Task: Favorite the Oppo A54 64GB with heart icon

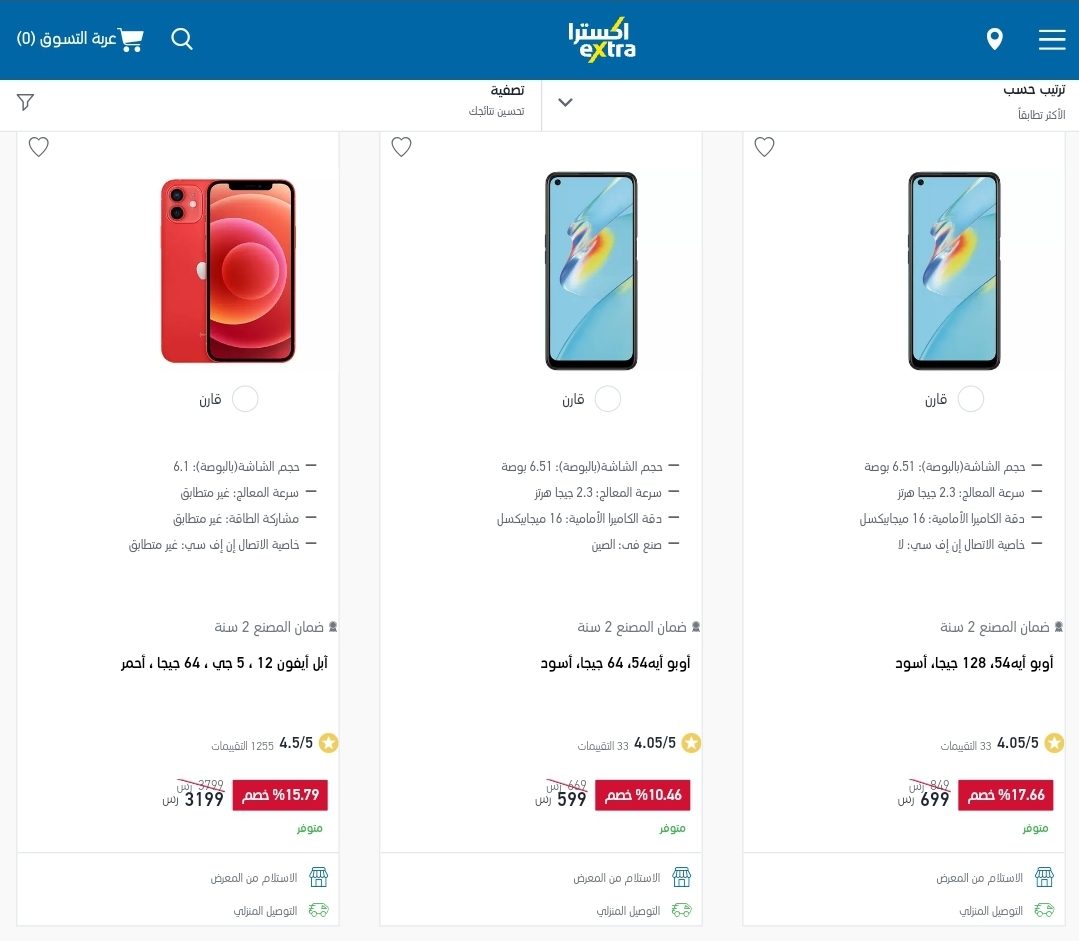Action: [x=401, y=147]
